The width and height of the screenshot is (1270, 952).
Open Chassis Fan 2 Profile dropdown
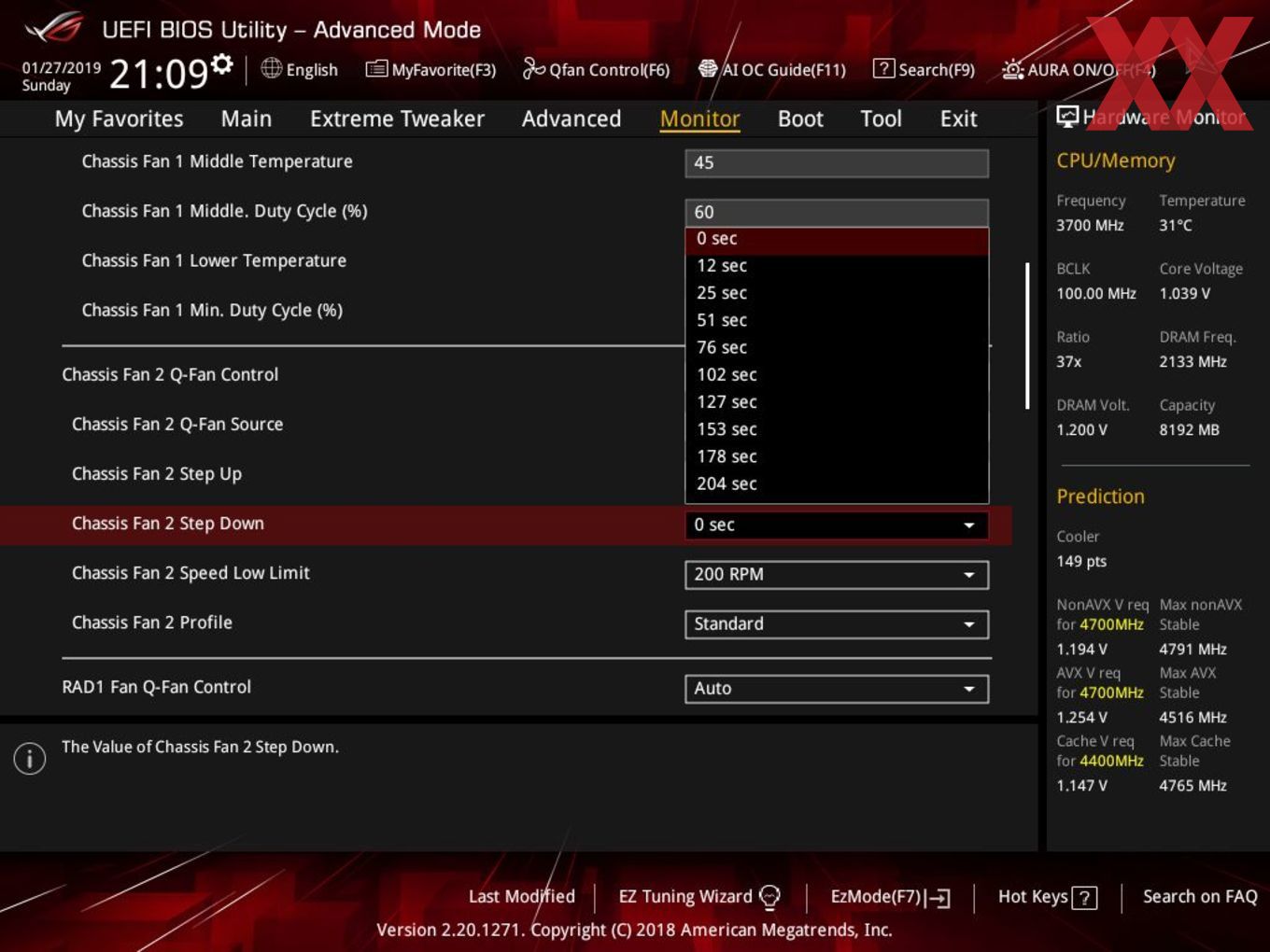tap(837, 623)
